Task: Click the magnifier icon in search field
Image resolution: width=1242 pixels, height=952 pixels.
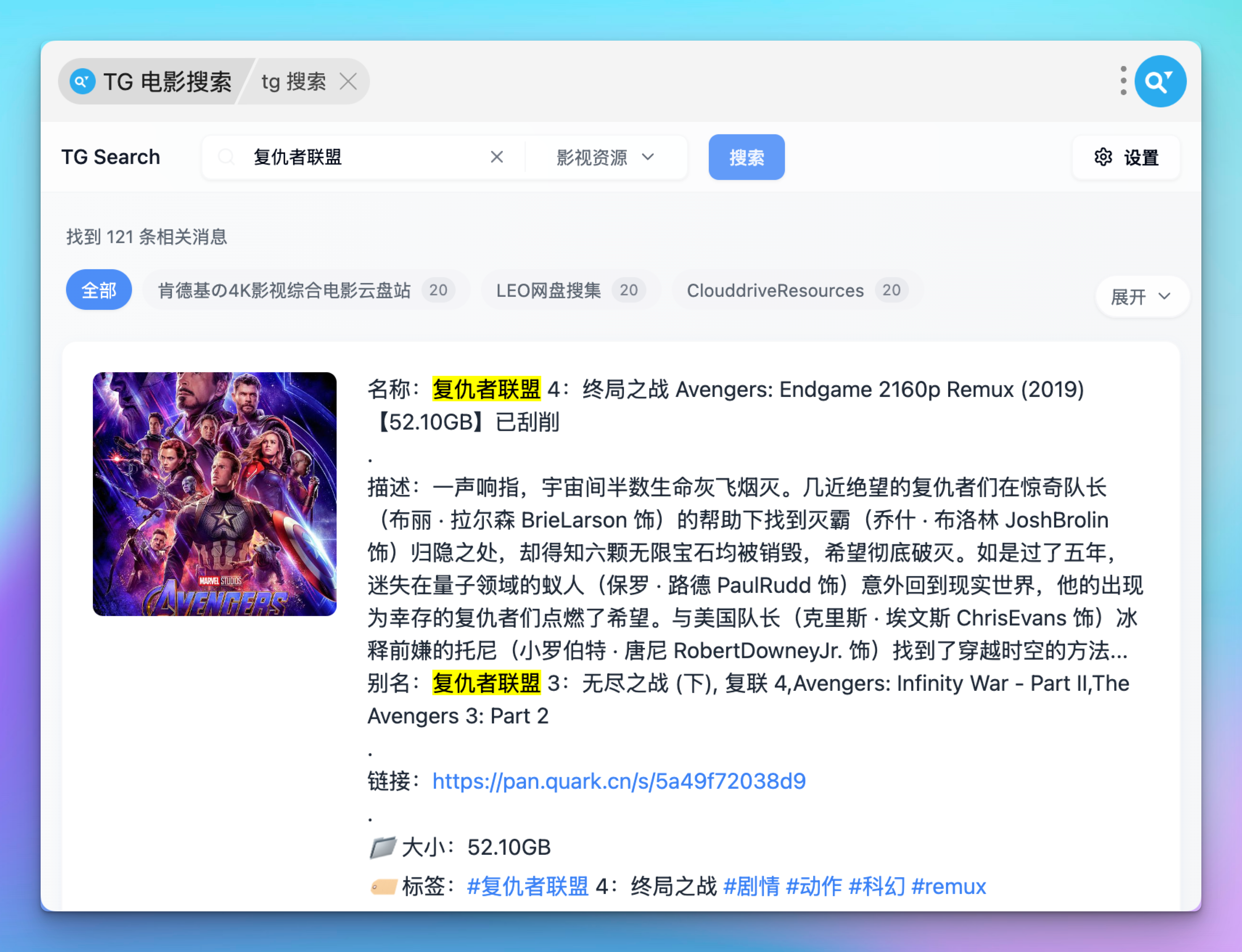Action: click(226, 157)
